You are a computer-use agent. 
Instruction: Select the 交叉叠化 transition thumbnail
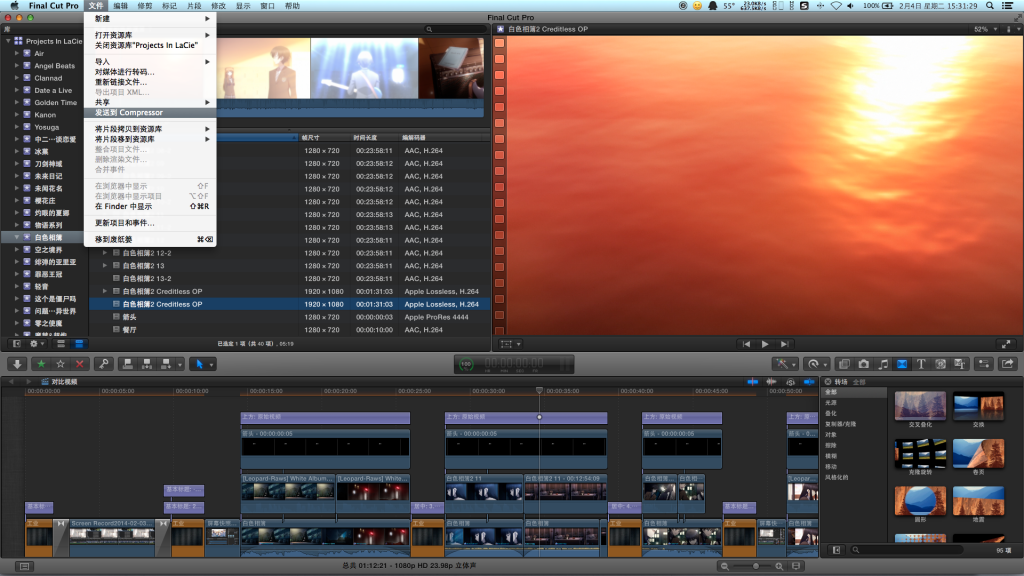tap(920, 406)
